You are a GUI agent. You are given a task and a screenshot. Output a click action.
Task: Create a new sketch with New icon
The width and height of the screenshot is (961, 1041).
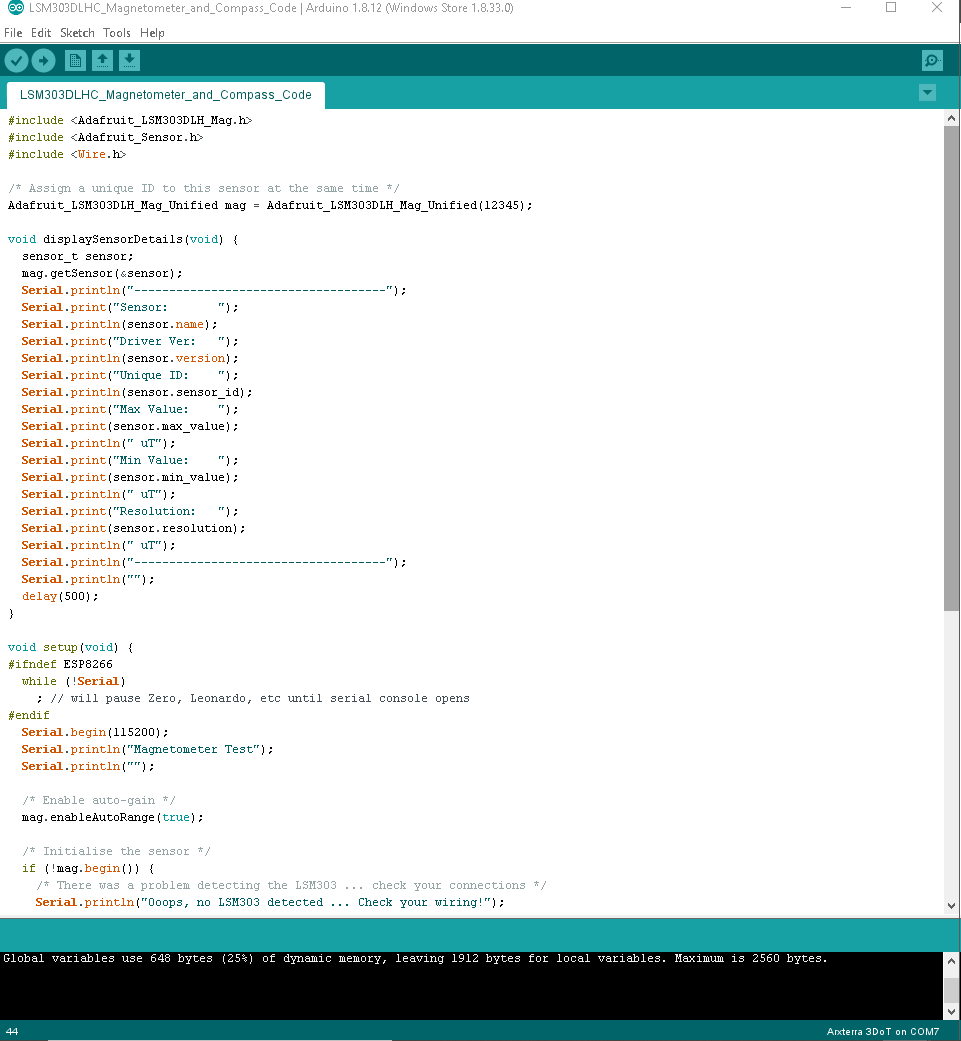pos(75,61)
